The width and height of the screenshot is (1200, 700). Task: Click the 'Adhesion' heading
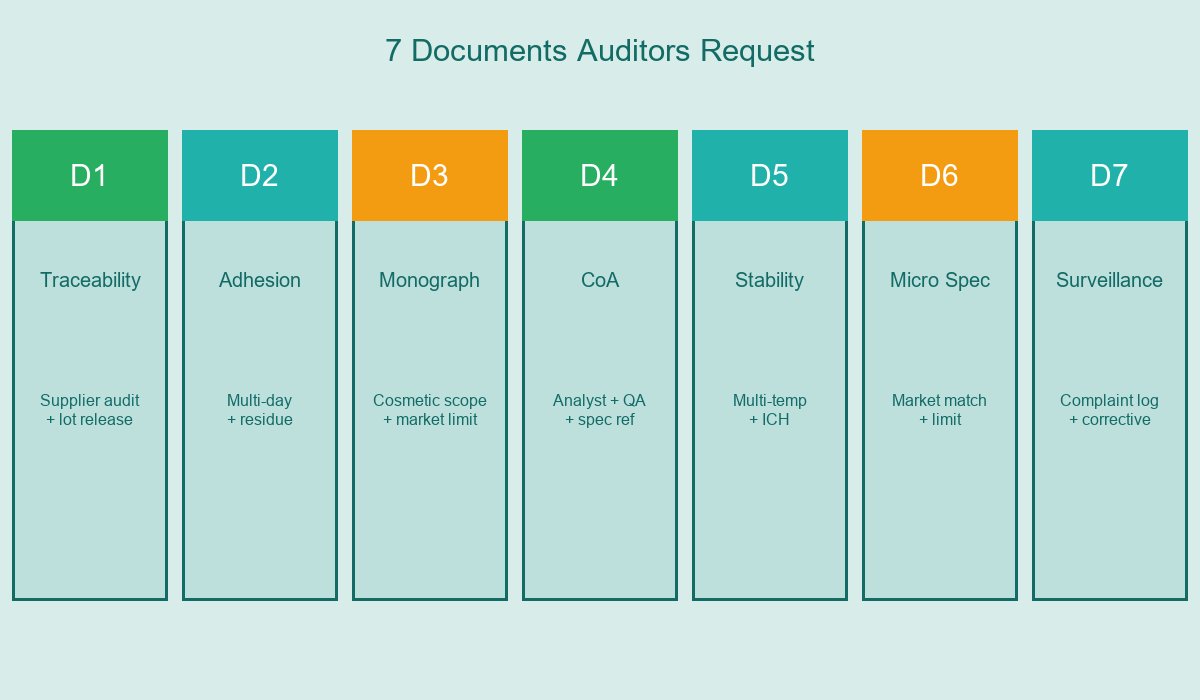coord(260,280)
